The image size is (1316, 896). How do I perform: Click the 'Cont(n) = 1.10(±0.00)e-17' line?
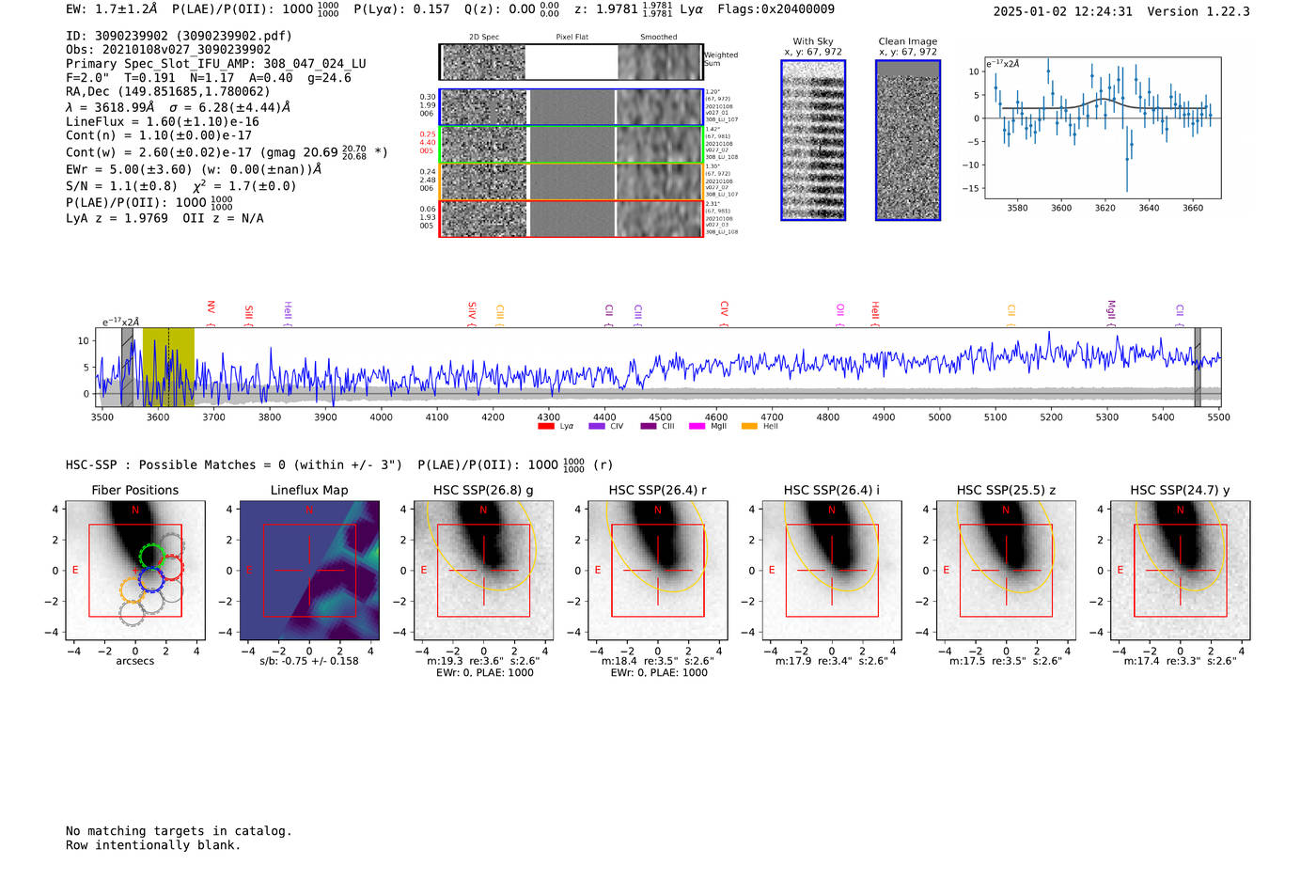(x=159, y=135)
